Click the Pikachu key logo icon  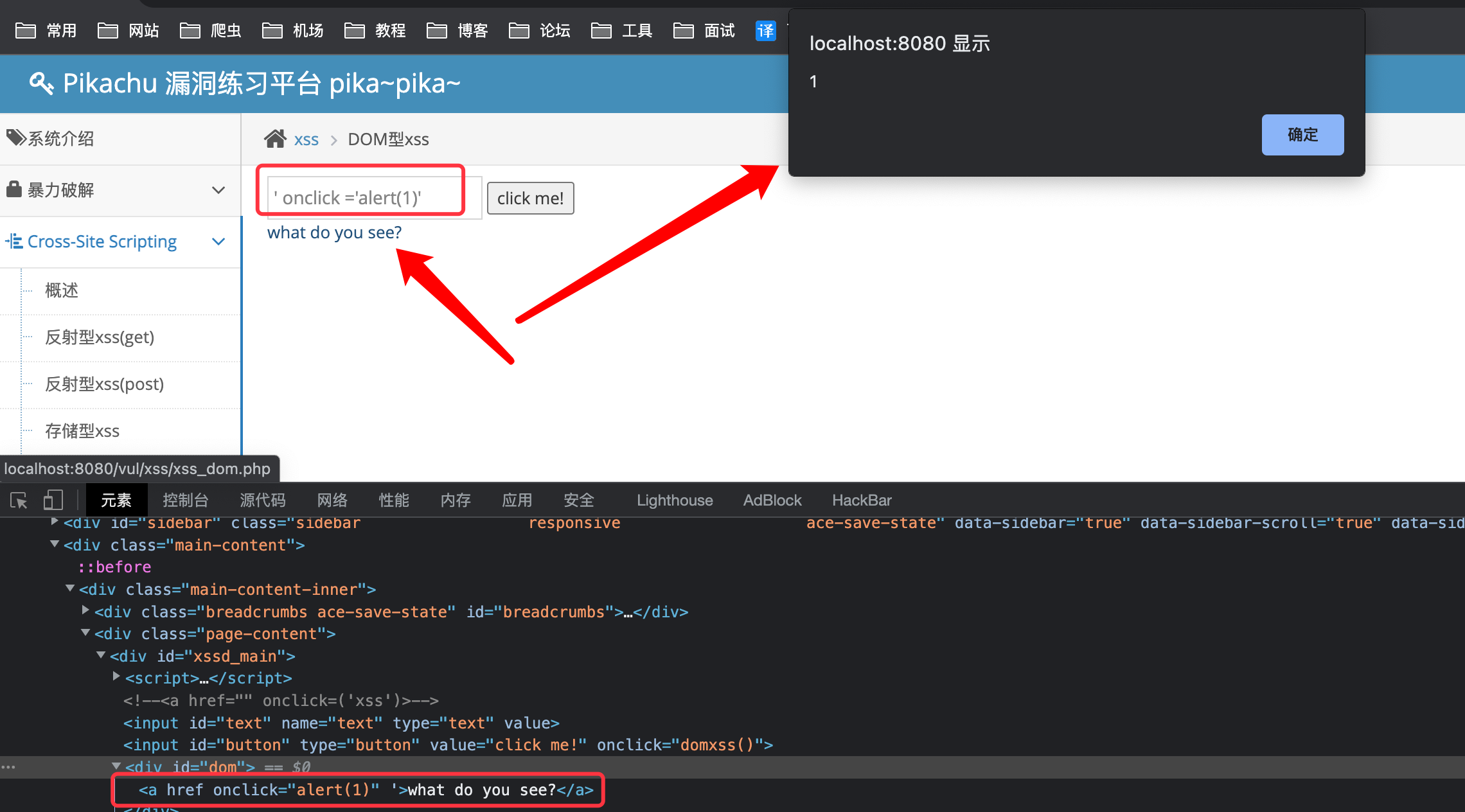(x=41, y=84)
